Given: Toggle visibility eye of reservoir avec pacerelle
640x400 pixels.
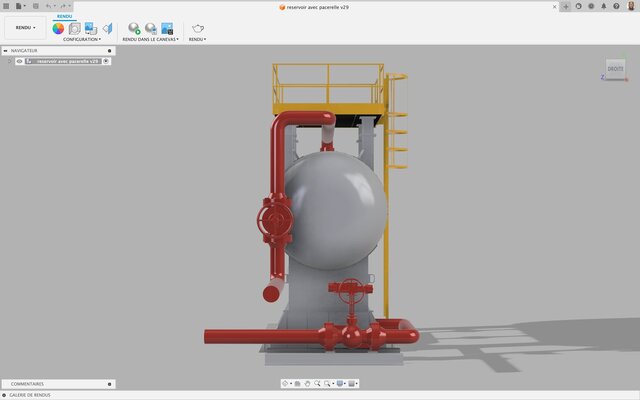Looking at the screenshot, I should coord(19,61).
